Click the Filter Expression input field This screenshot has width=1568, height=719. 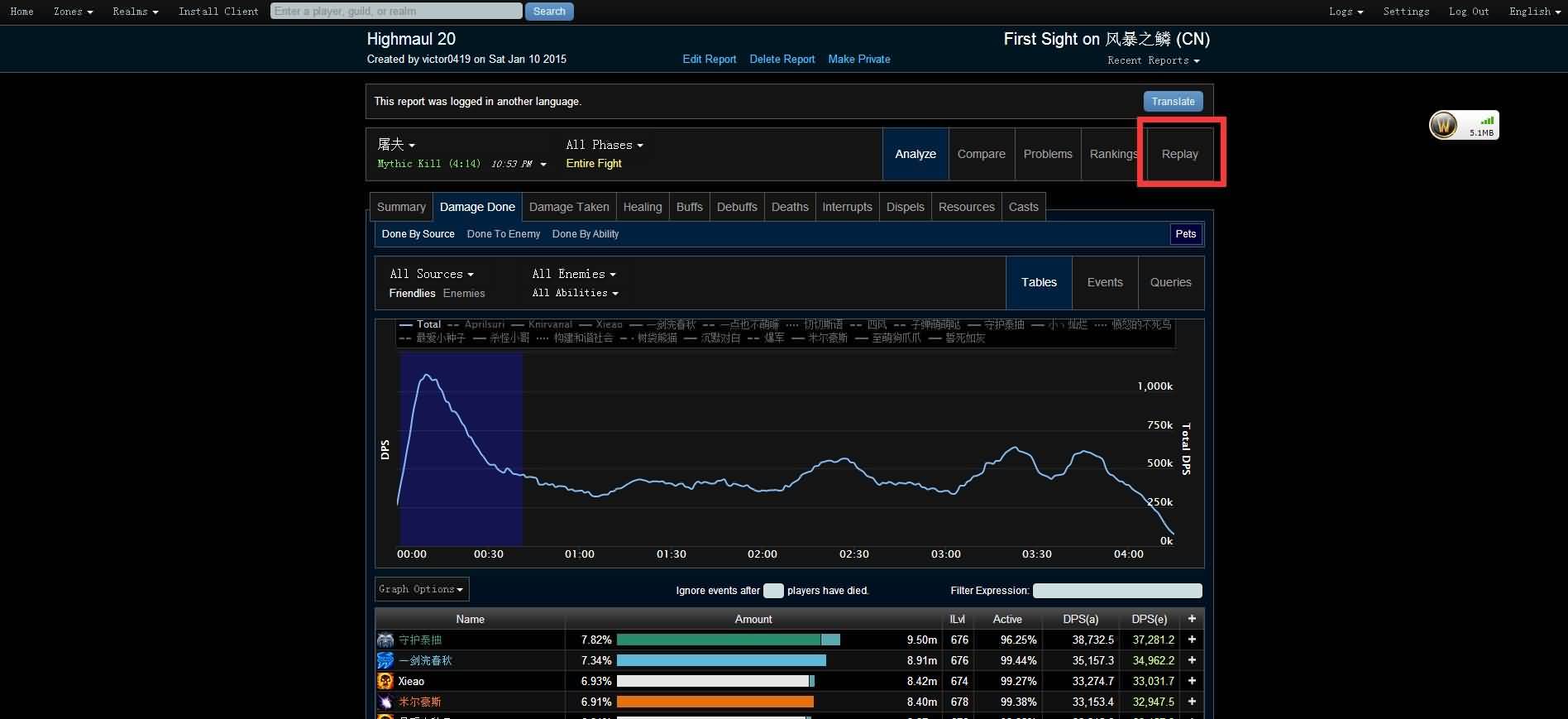[x=1117, y=591]
